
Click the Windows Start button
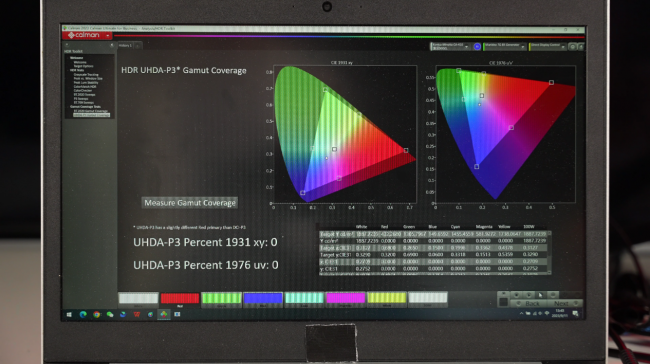[x=69, y=314]
